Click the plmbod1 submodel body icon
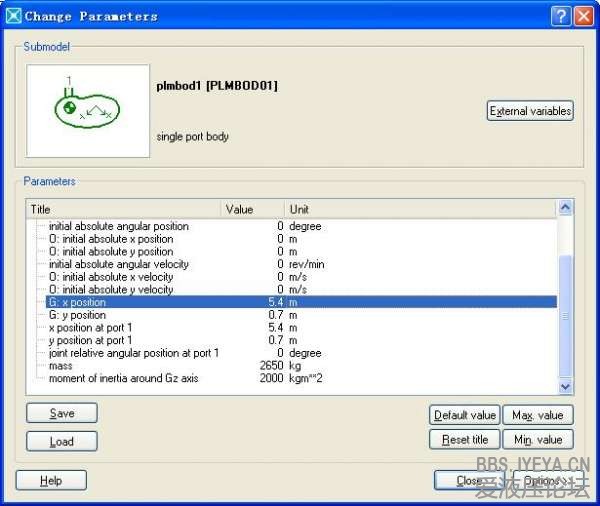The height and width of the screenshot is (506, 600). pos(87,110)
